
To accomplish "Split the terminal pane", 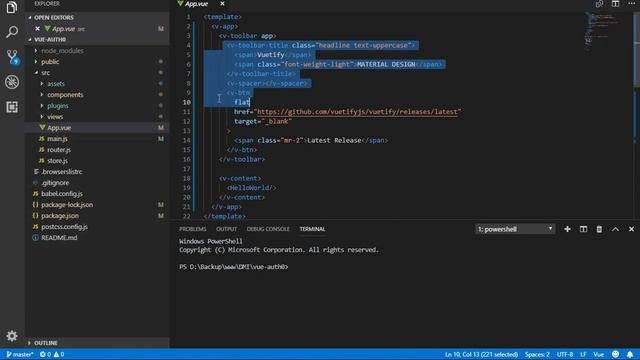I will point(583,229).
